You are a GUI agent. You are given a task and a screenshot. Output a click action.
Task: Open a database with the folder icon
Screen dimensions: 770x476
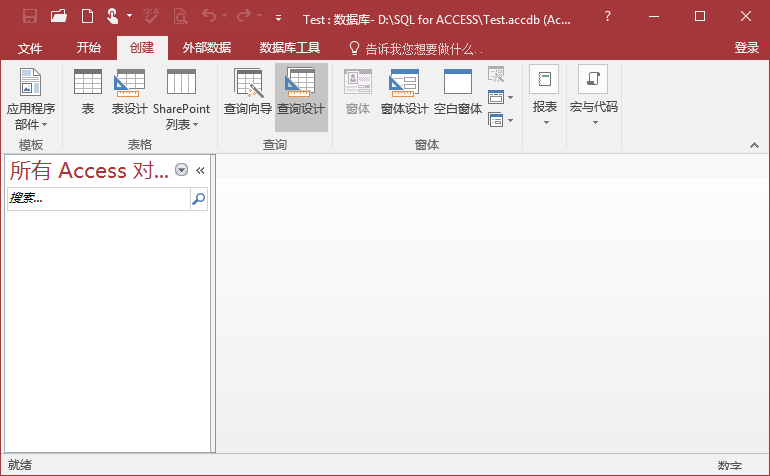pos(58,17)
